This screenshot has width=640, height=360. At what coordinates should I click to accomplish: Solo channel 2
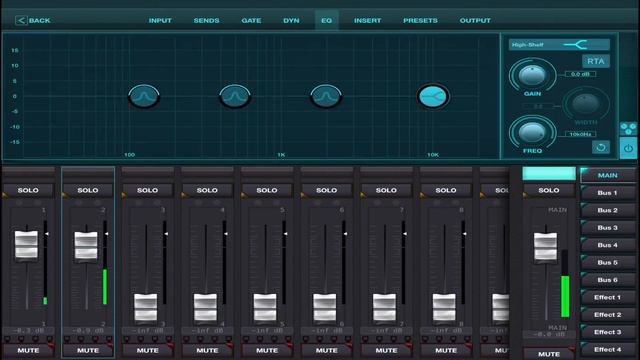(x=88, y=190)
